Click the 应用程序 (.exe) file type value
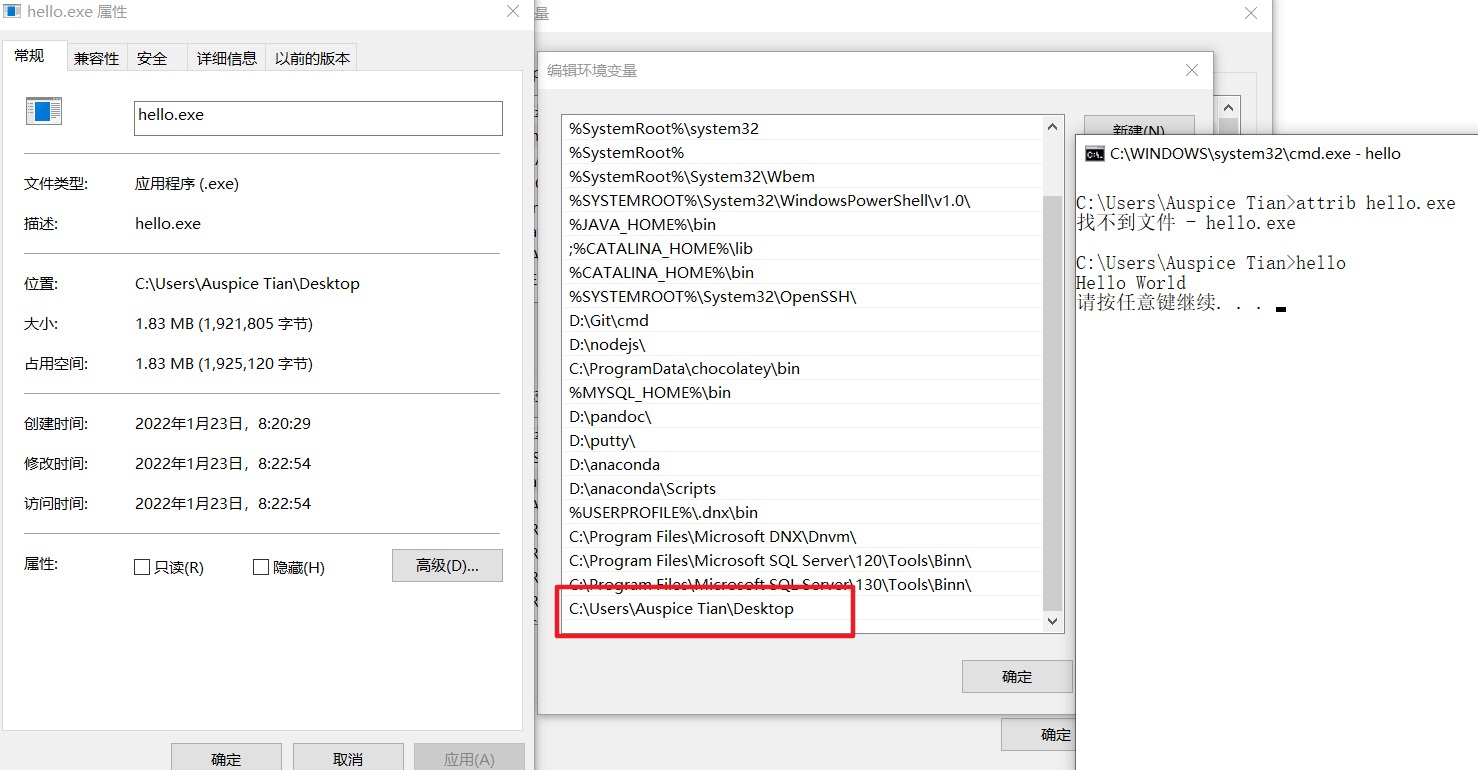Screen dimensions: 1478x770 click(187, 184)
